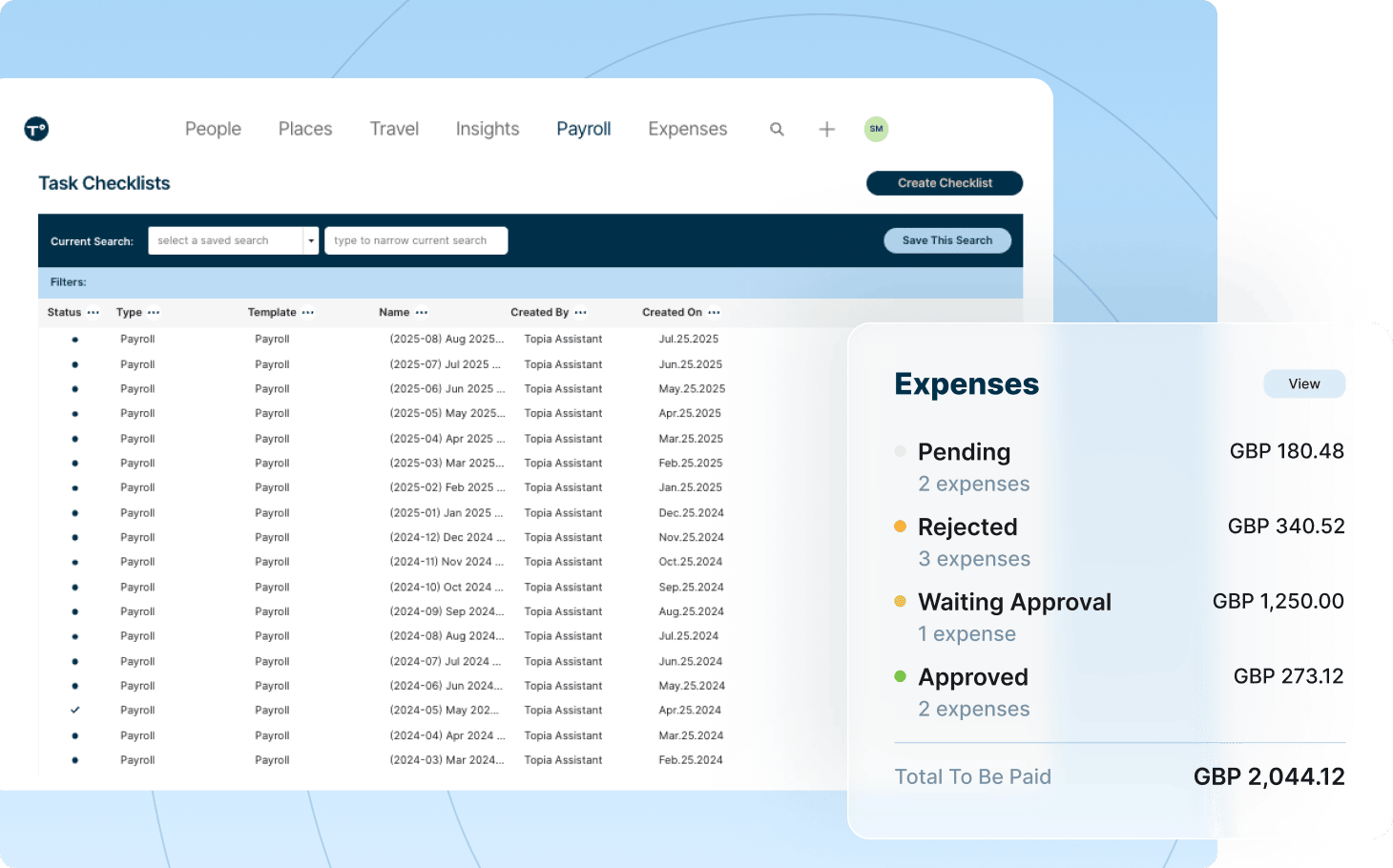
Task: Open Type column options ellipsis
Action: click(154, 313)
